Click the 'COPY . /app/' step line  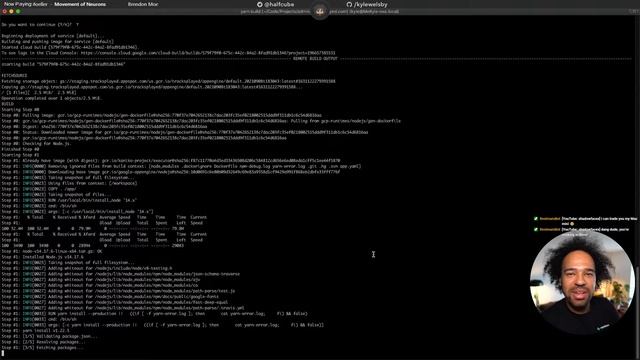pos(39,189)
